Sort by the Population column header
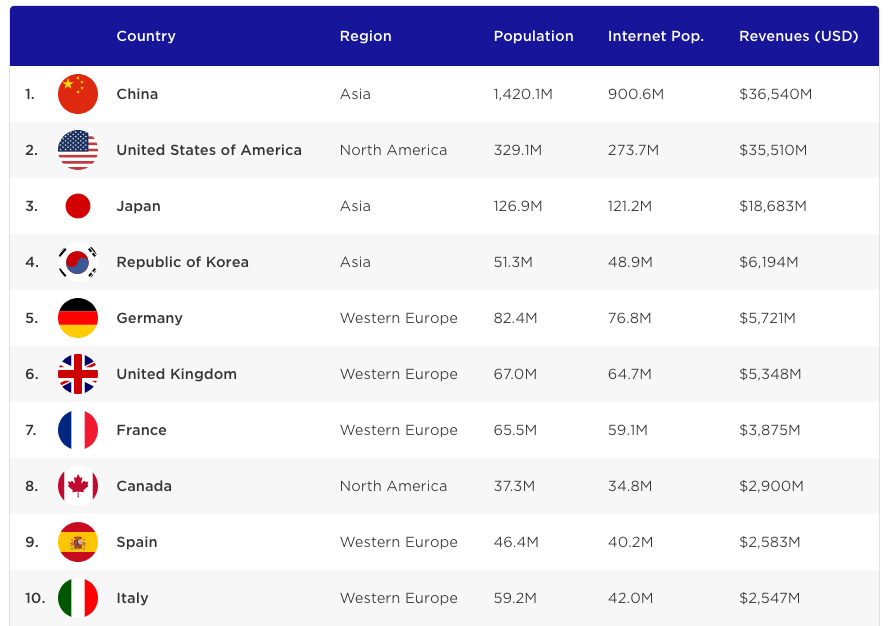890x626 pixels. click(533, 36)
